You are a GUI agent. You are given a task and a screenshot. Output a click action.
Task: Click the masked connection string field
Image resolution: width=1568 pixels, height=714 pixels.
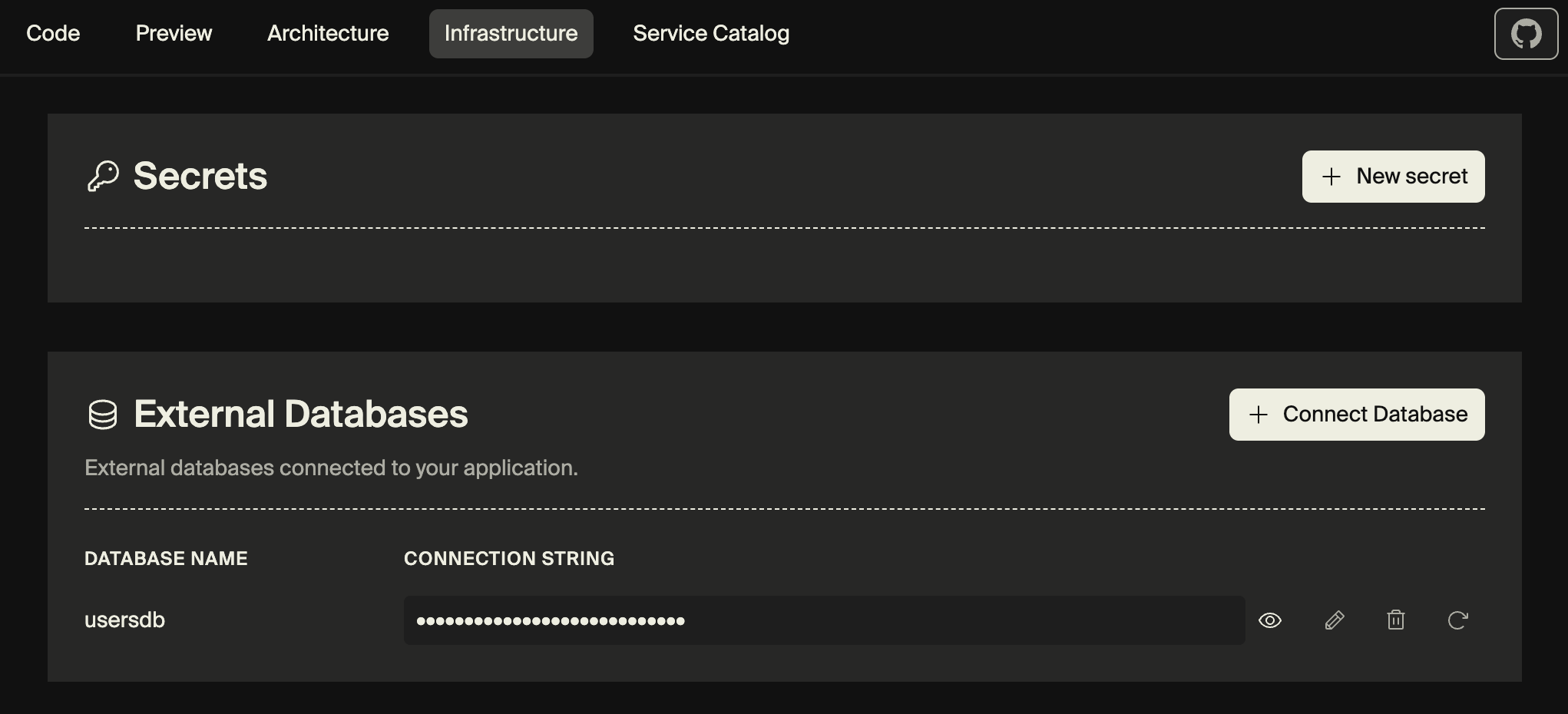(824, 620)
